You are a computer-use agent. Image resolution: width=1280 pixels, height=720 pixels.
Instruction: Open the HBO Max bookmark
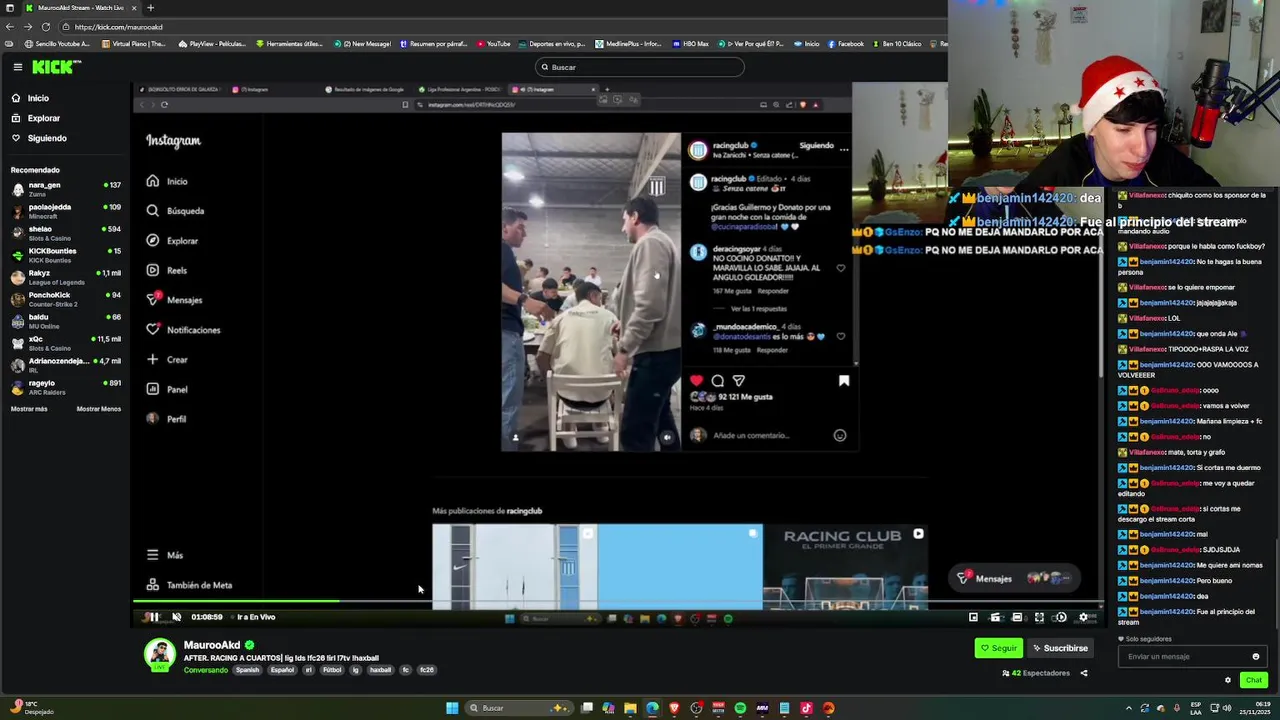(691, 44)
